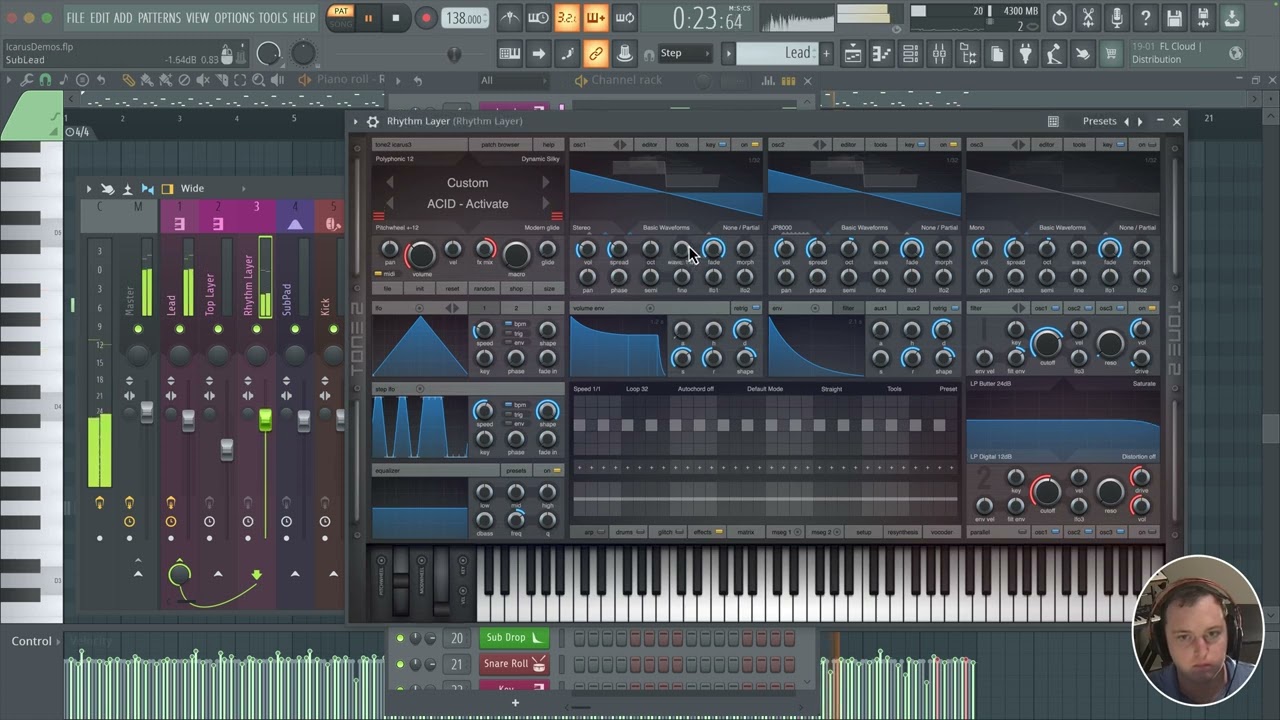
Task: Open the Lead pattern selector
Action: click(x=777, y=53)
